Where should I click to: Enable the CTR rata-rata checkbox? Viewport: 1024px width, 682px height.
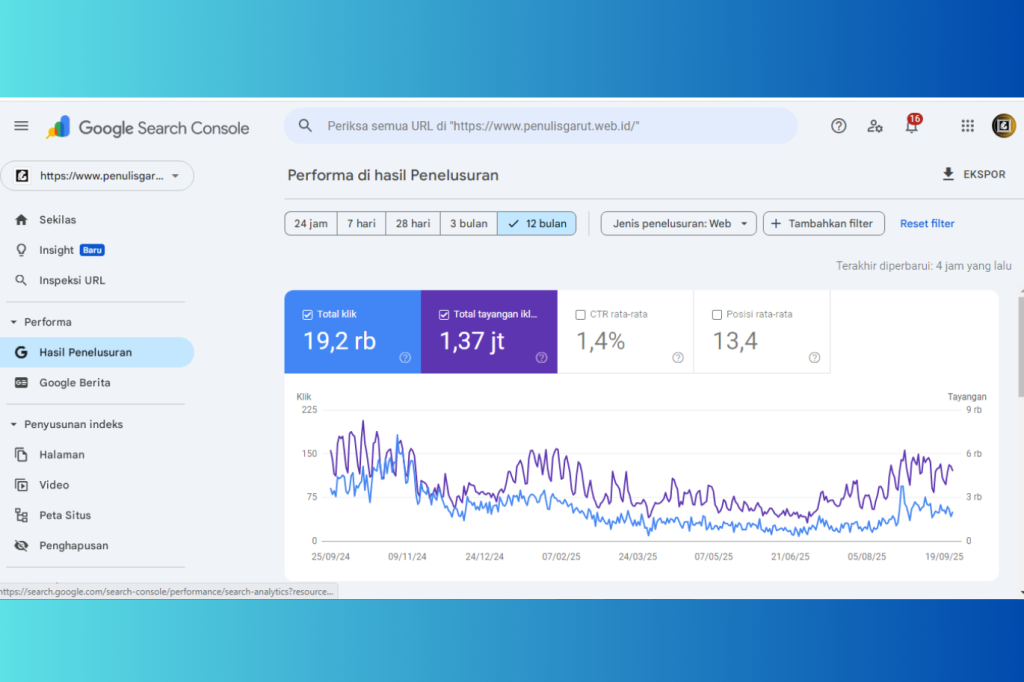tap(581, 314)
